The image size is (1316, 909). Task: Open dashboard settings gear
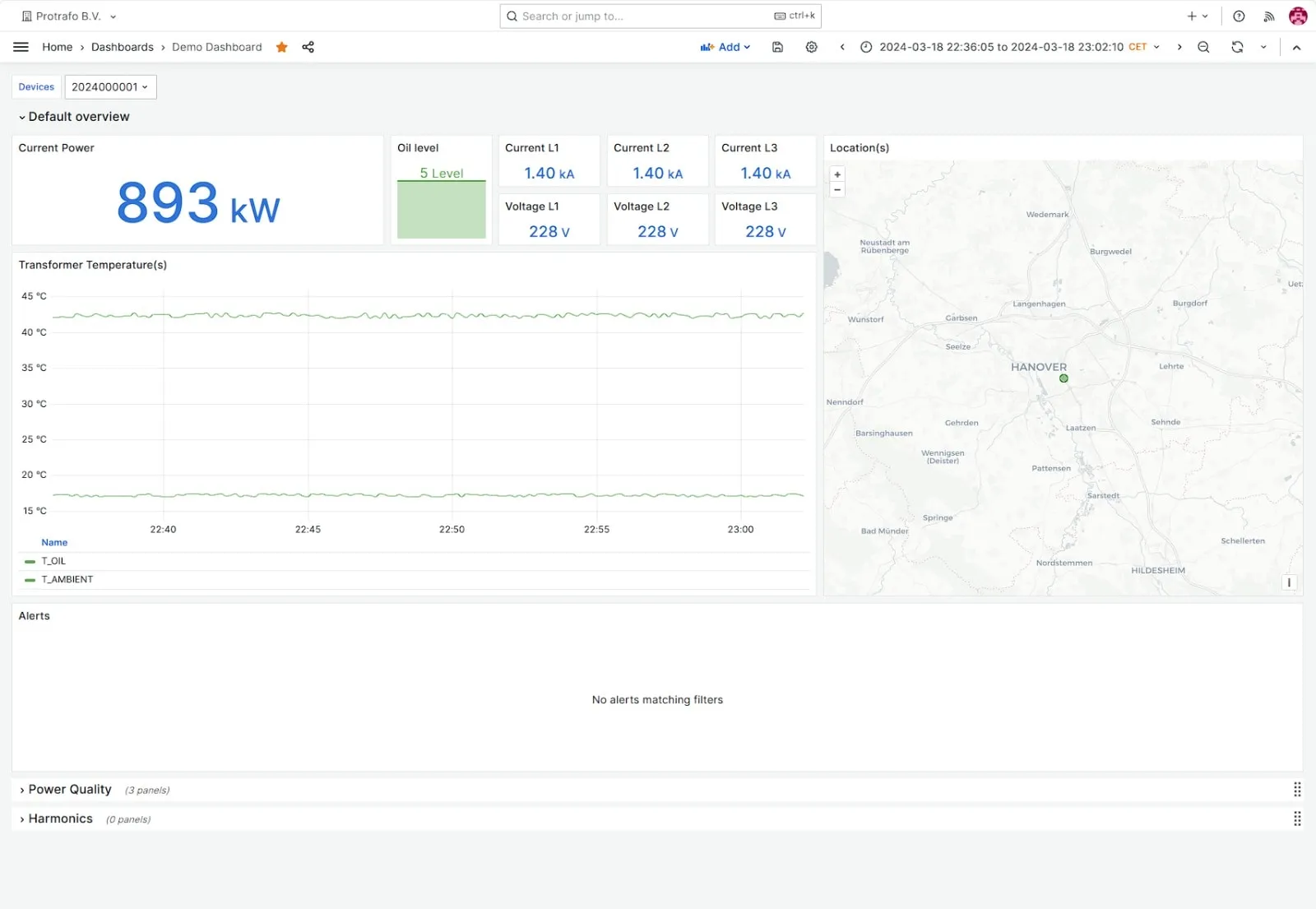pos(811,47)
